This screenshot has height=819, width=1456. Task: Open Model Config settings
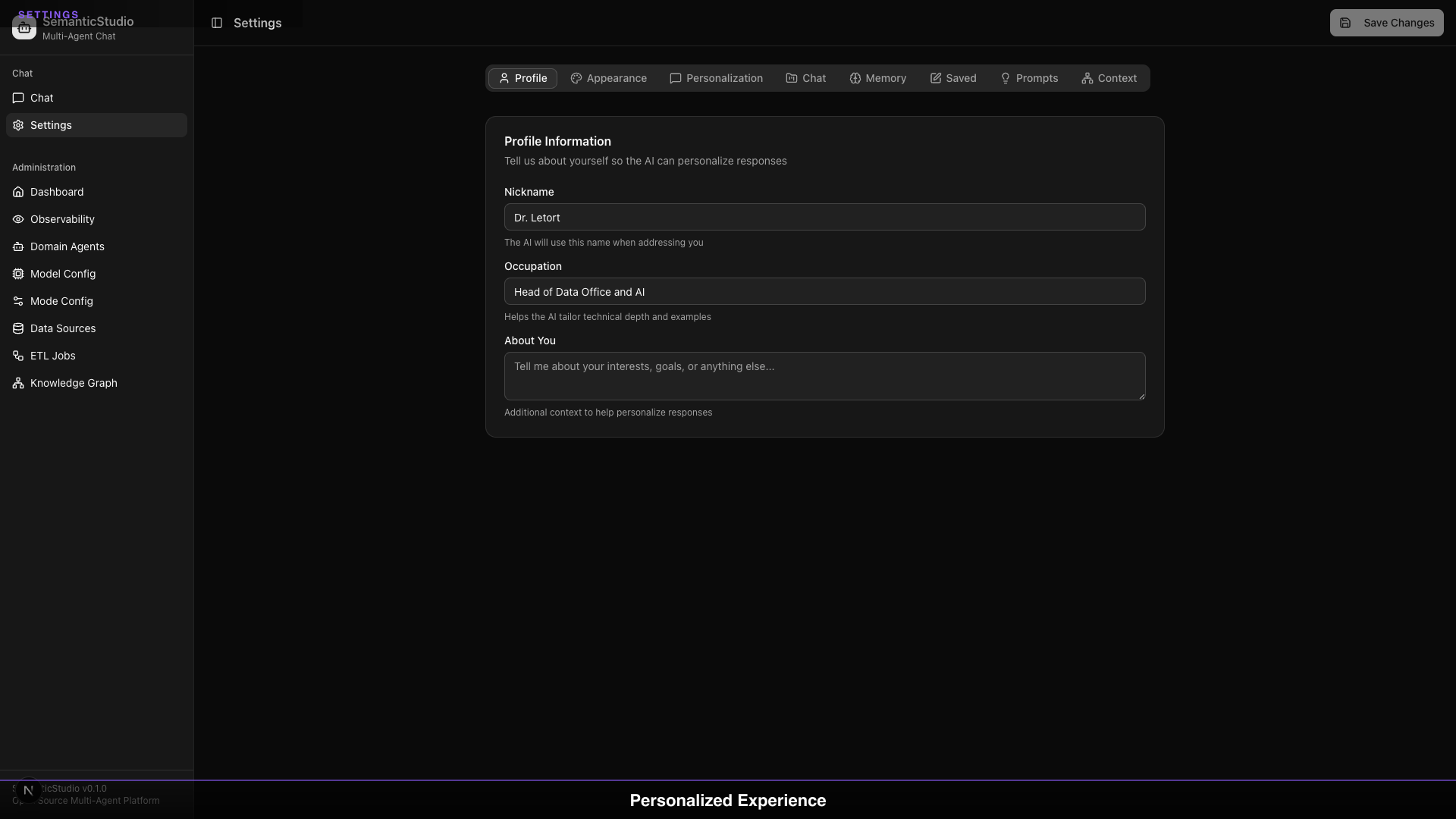point(62,273)
